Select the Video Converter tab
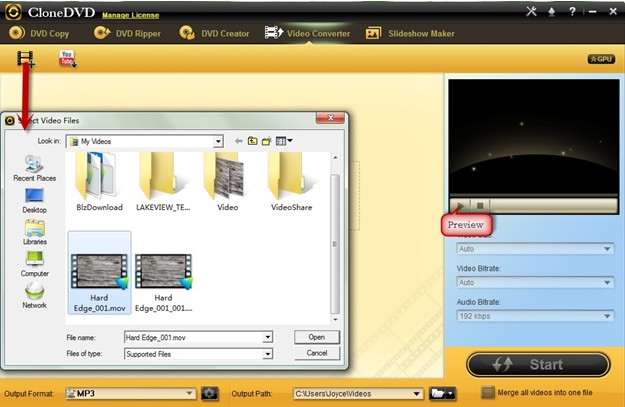 [x=307, y=33]
